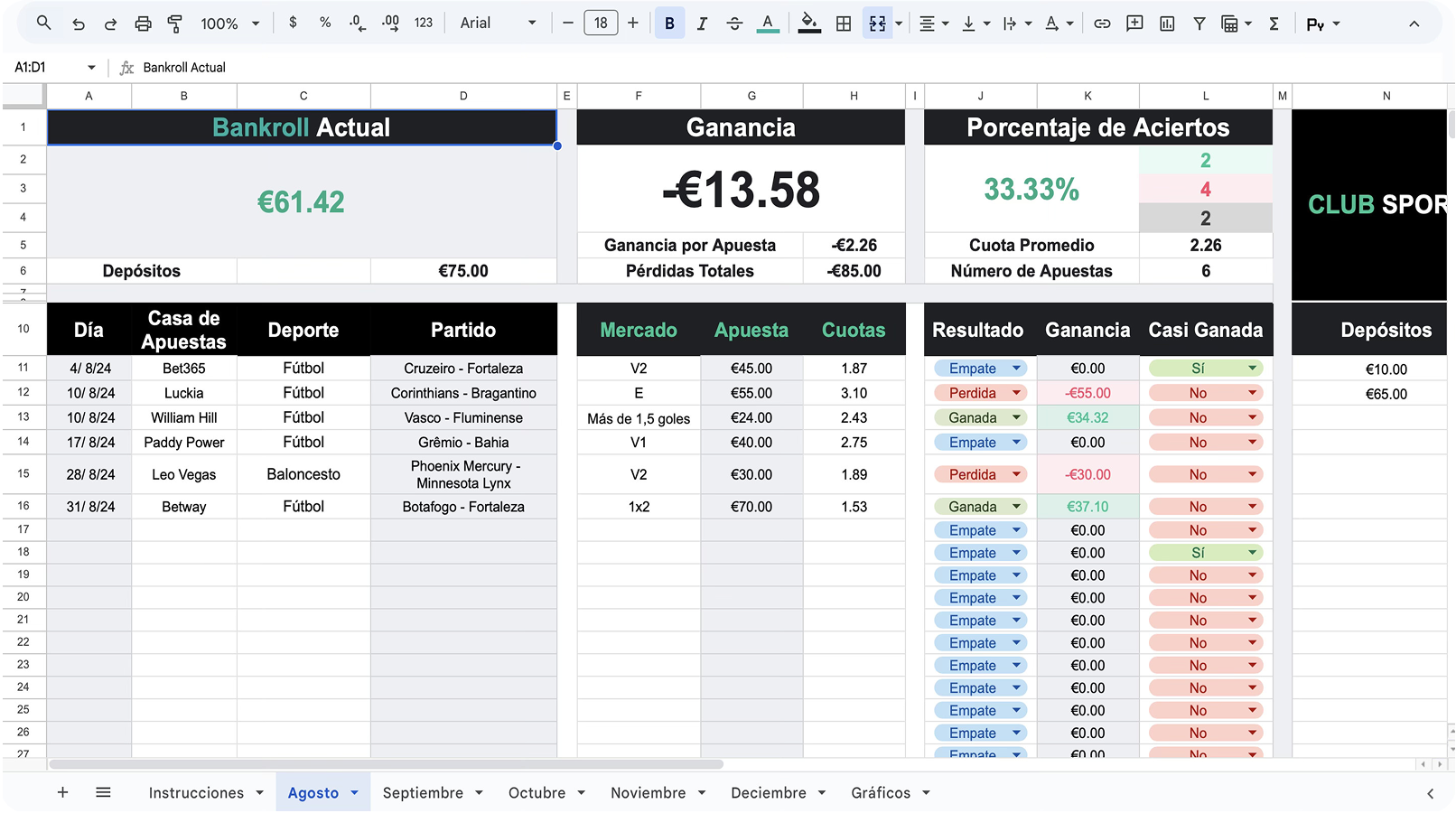Open the create filter icon

[1199, 23]
